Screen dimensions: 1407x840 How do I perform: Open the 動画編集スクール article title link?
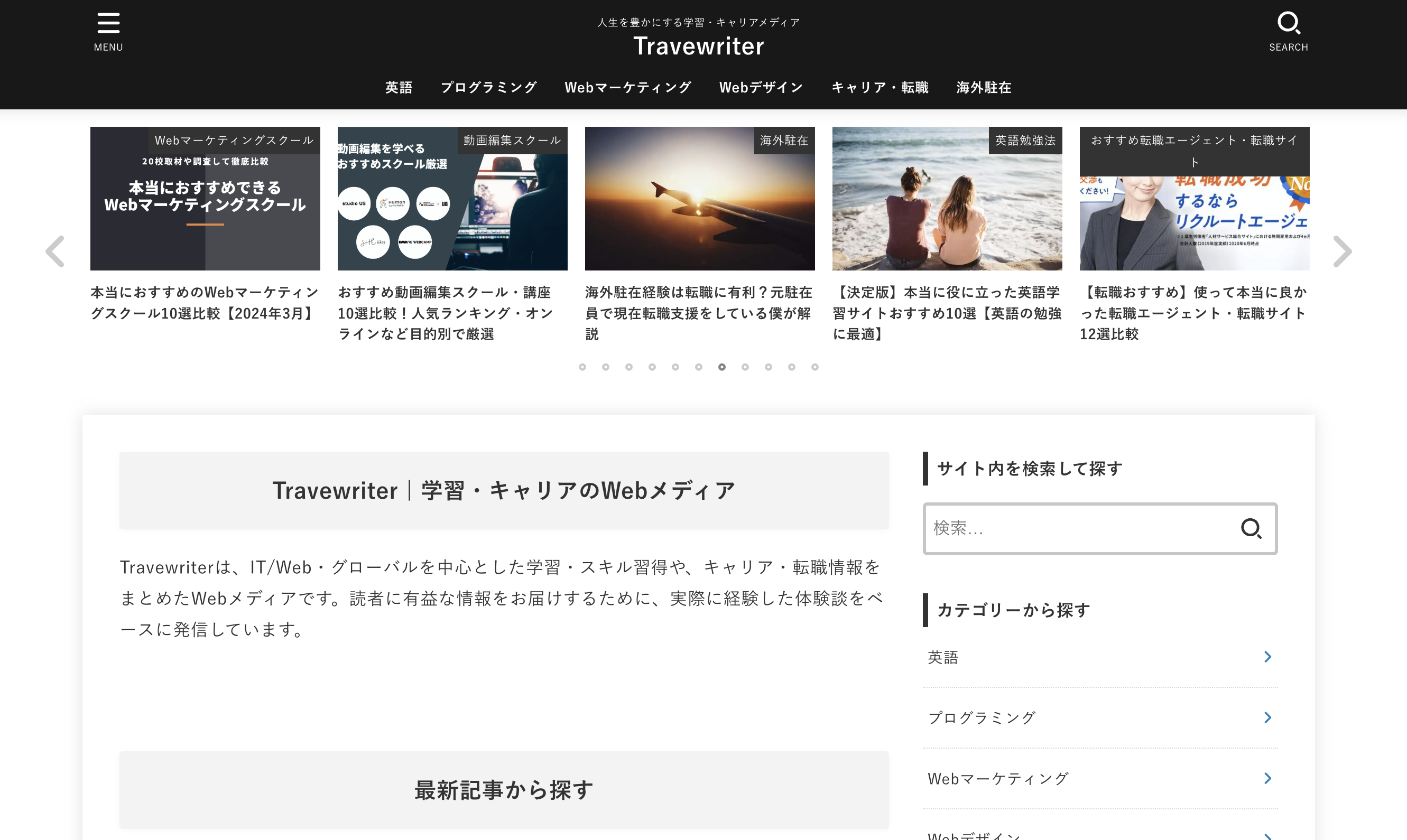(445, 313)
